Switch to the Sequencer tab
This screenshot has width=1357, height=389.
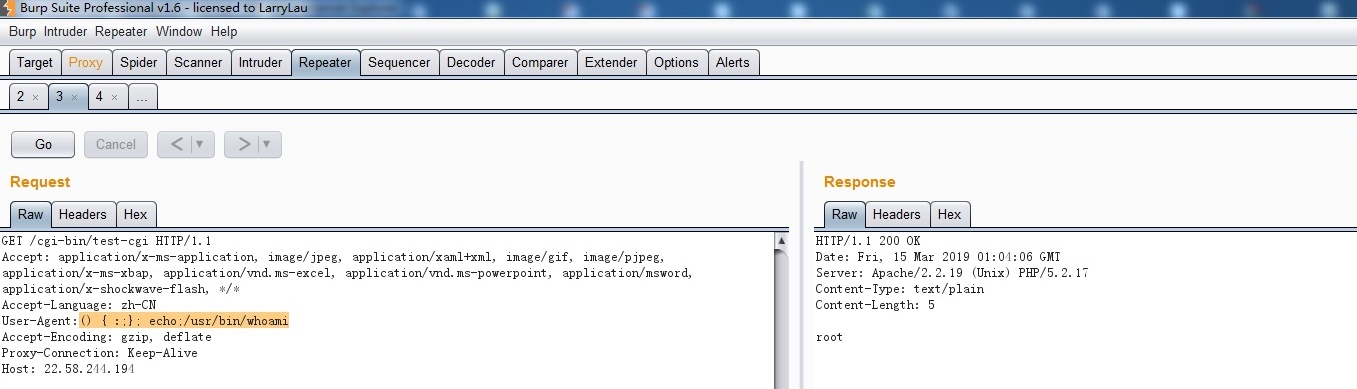399,62
